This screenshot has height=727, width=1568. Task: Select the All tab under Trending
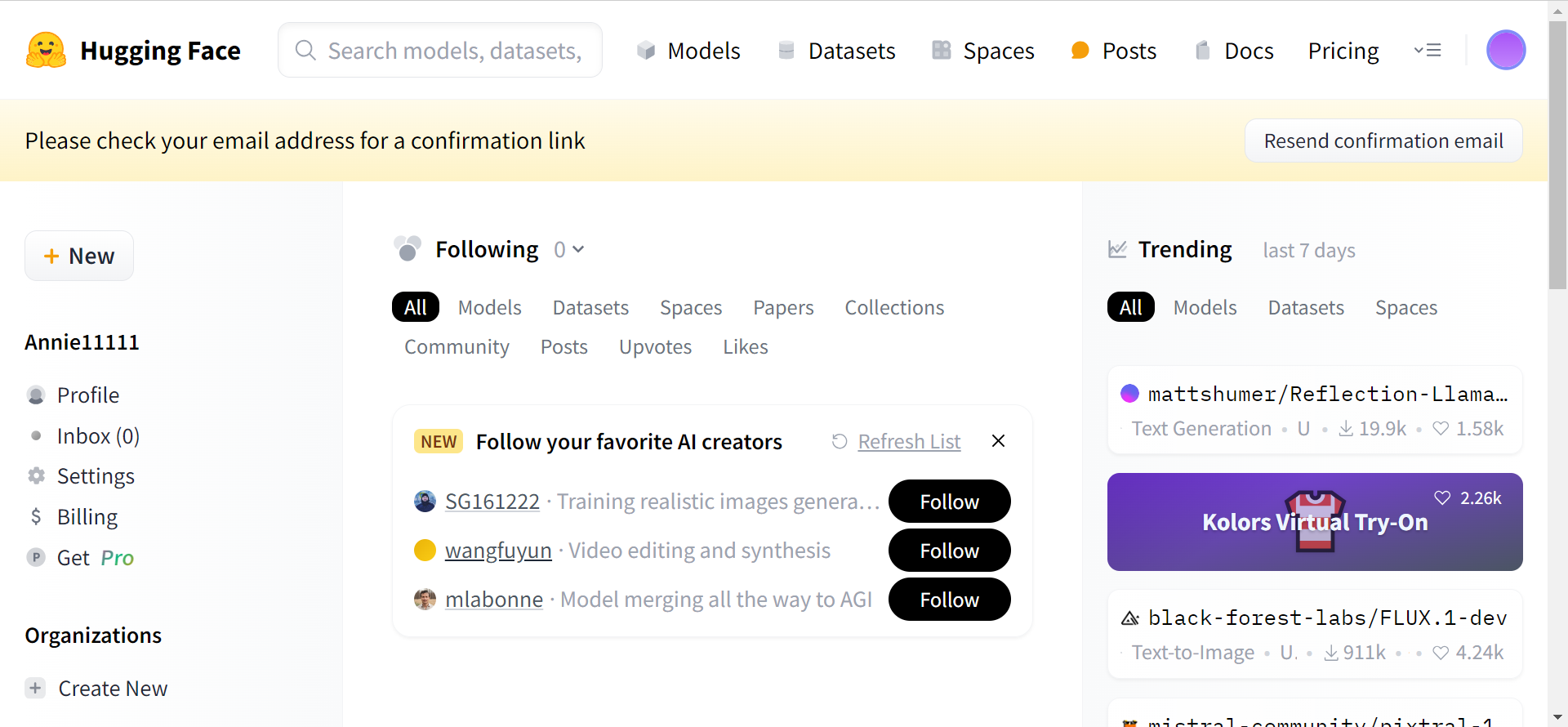pyautogui.click(x=1131, y=307)
